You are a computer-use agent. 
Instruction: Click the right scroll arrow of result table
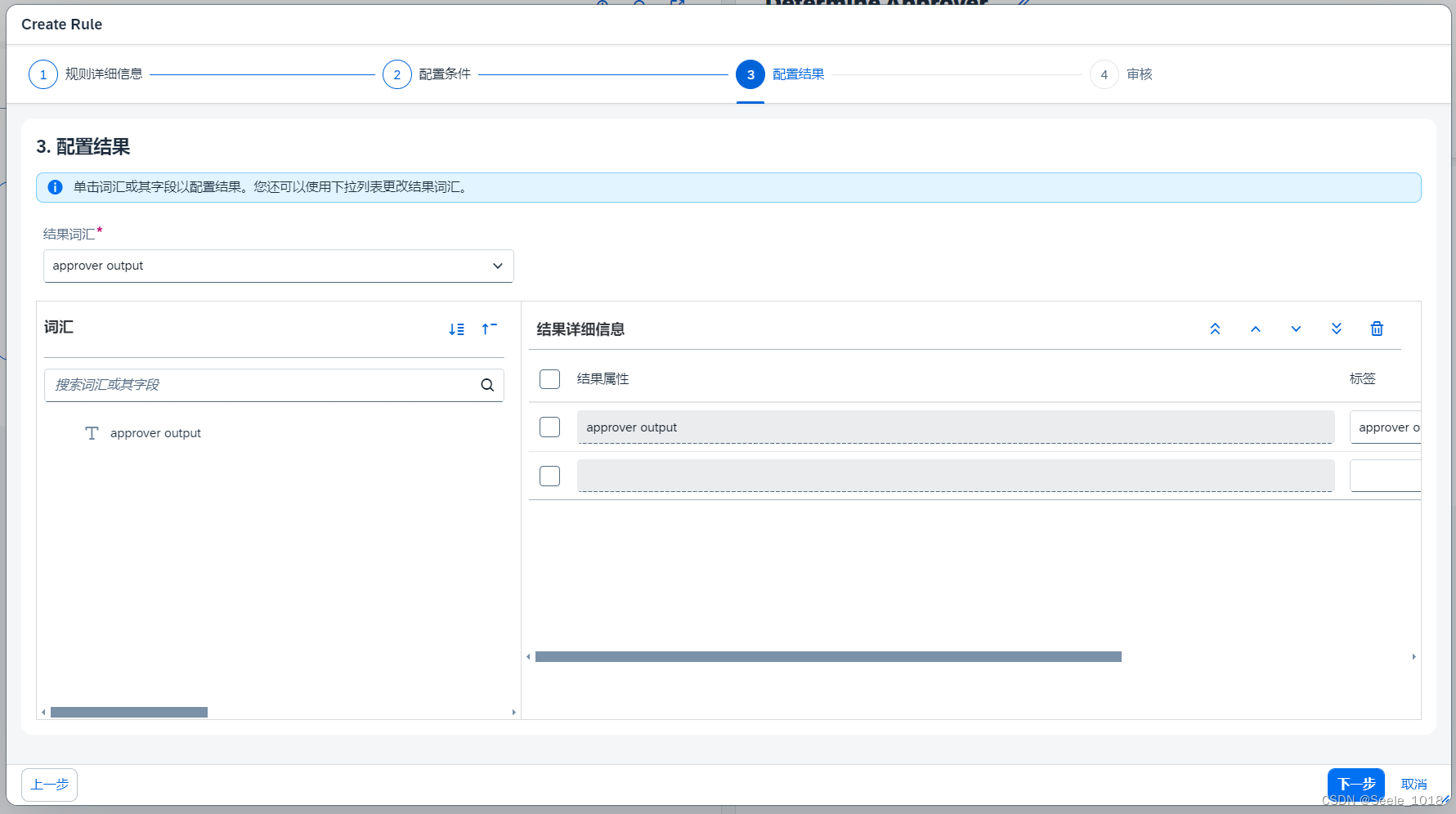(1414, 657)
